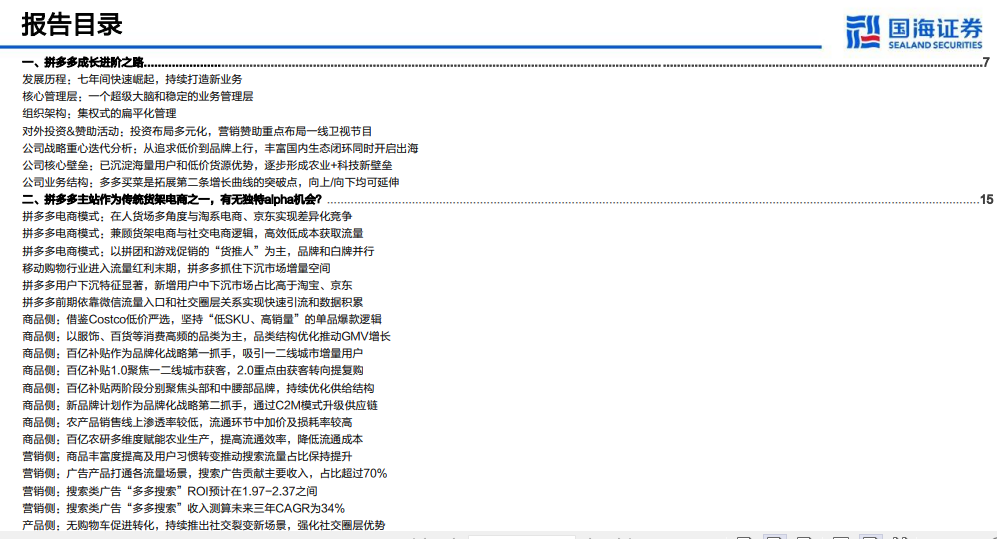Image resolution: width=997 pixels, height=539 pixels.
Task: Select line 拼多多前期依靠微信流量入口
Action: [193, 303]
